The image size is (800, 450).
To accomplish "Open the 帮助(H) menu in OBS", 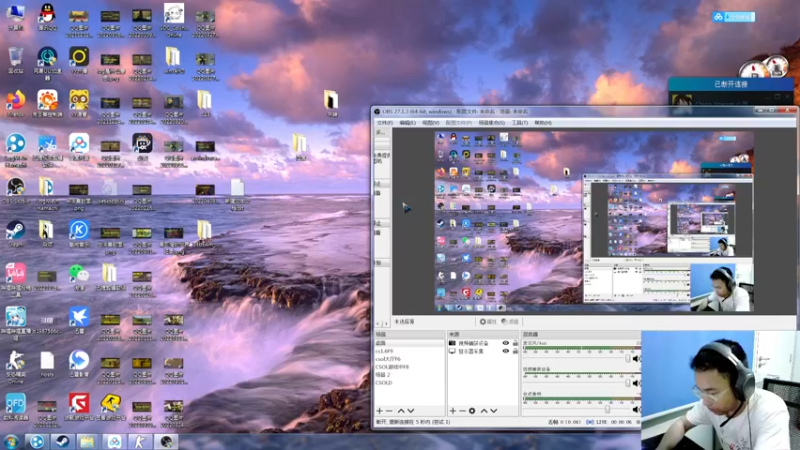I will [543, 123].
